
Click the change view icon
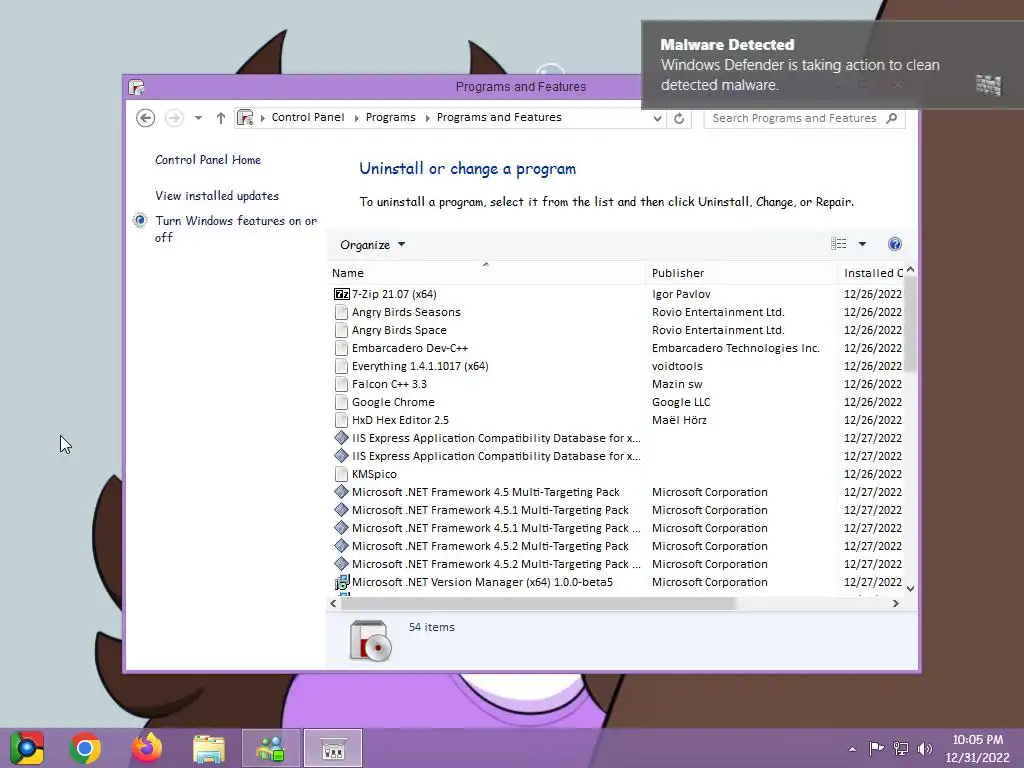click(x=839, y=244)
